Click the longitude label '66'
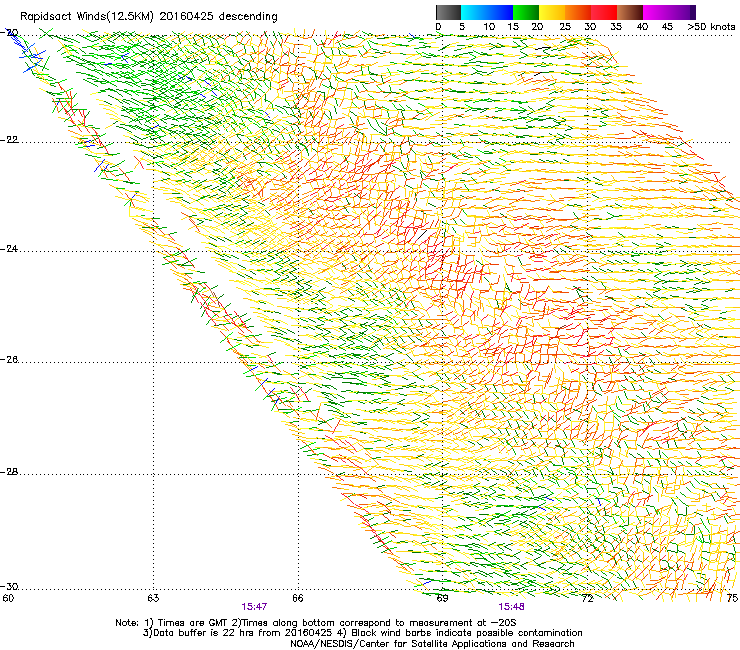740x650 pixels. [298, 598]
